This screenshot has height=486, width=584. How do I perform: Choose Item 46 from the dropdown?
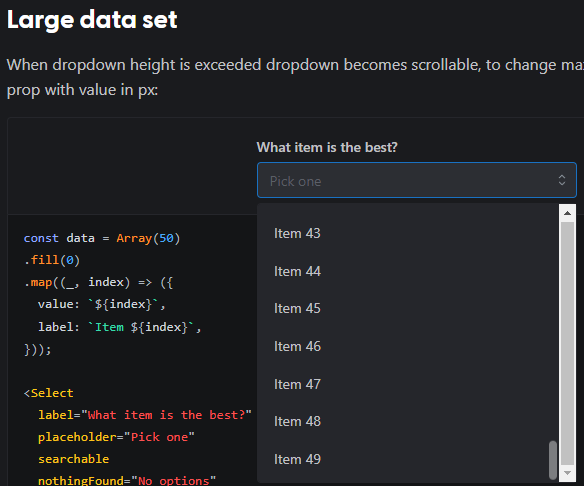pos(408,347)
